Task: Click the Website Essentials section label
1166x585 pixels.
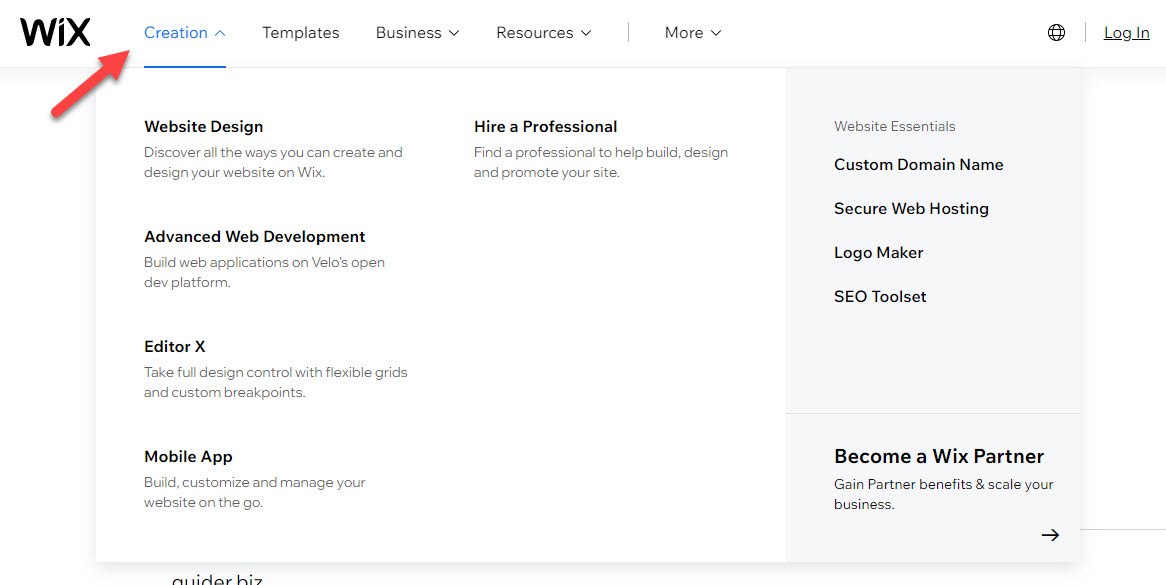Action: pyautogui.click(x=895, y=126)
